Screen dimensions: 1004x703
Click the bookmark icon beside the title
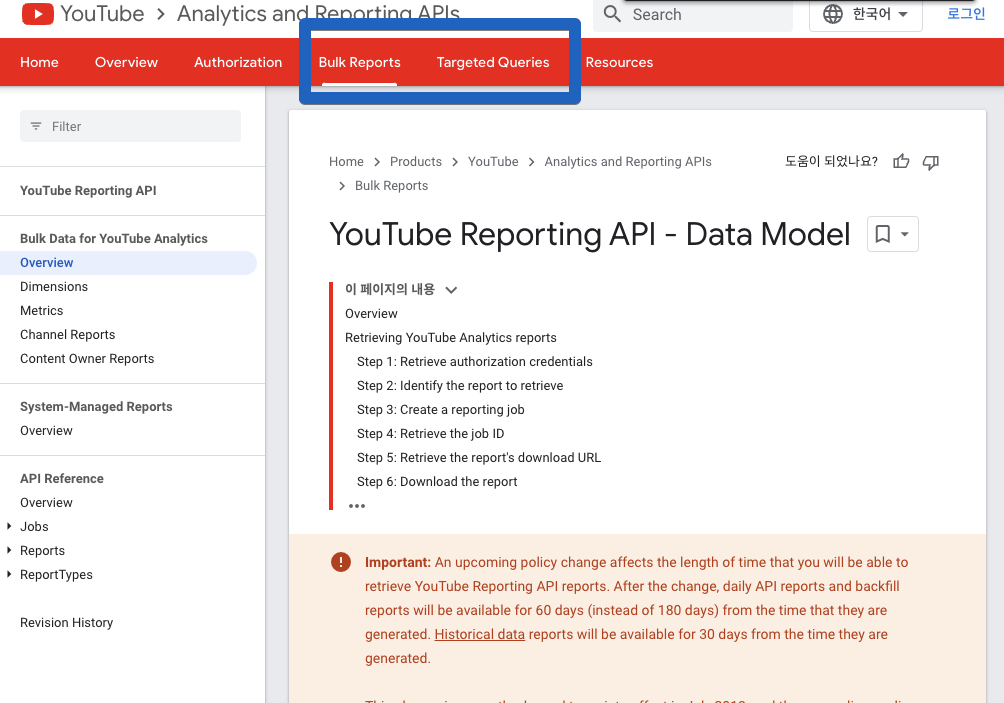(882, 234)
